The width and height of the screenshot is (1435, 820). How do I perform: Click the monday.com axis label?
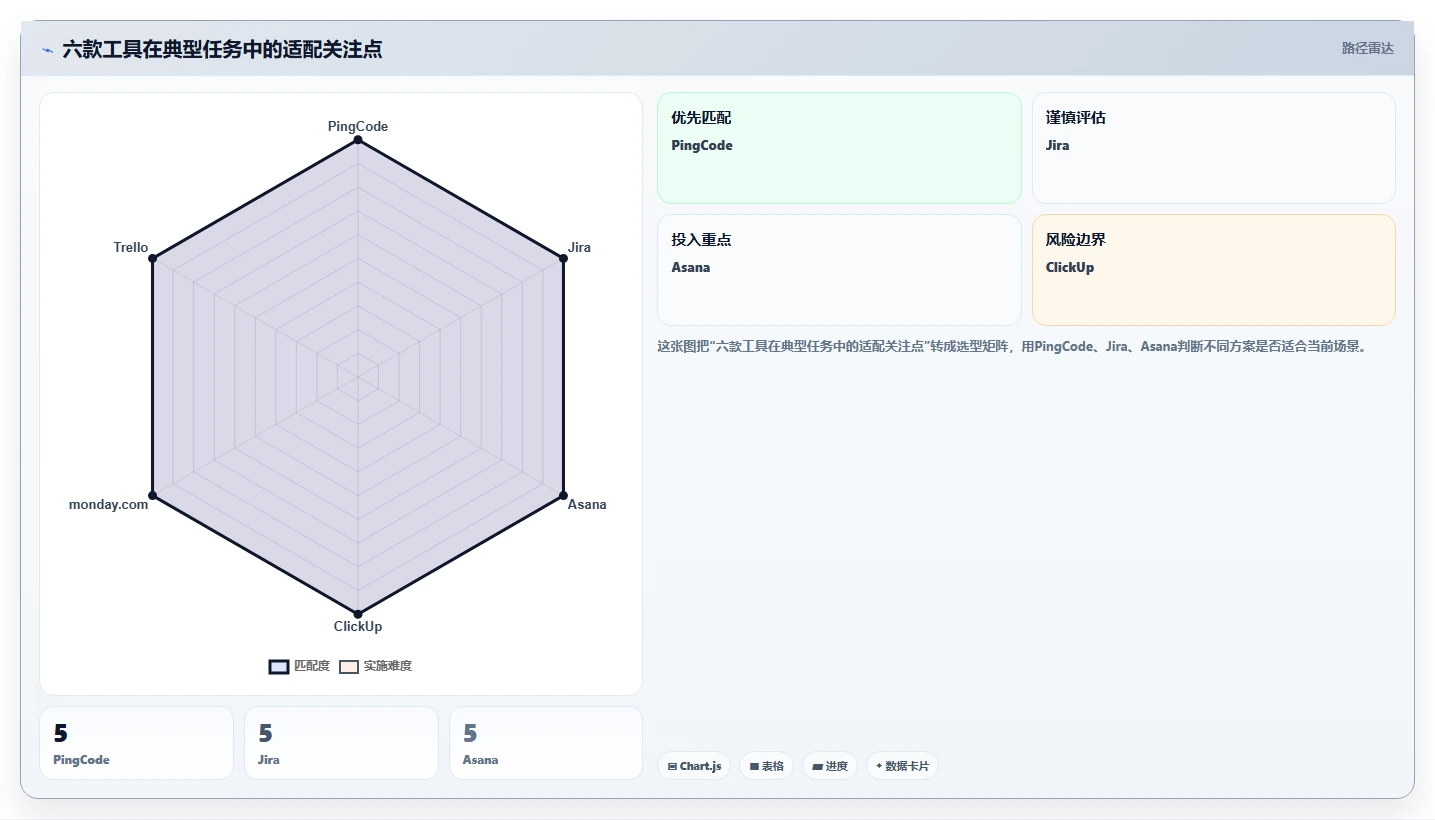pos(108,504)
